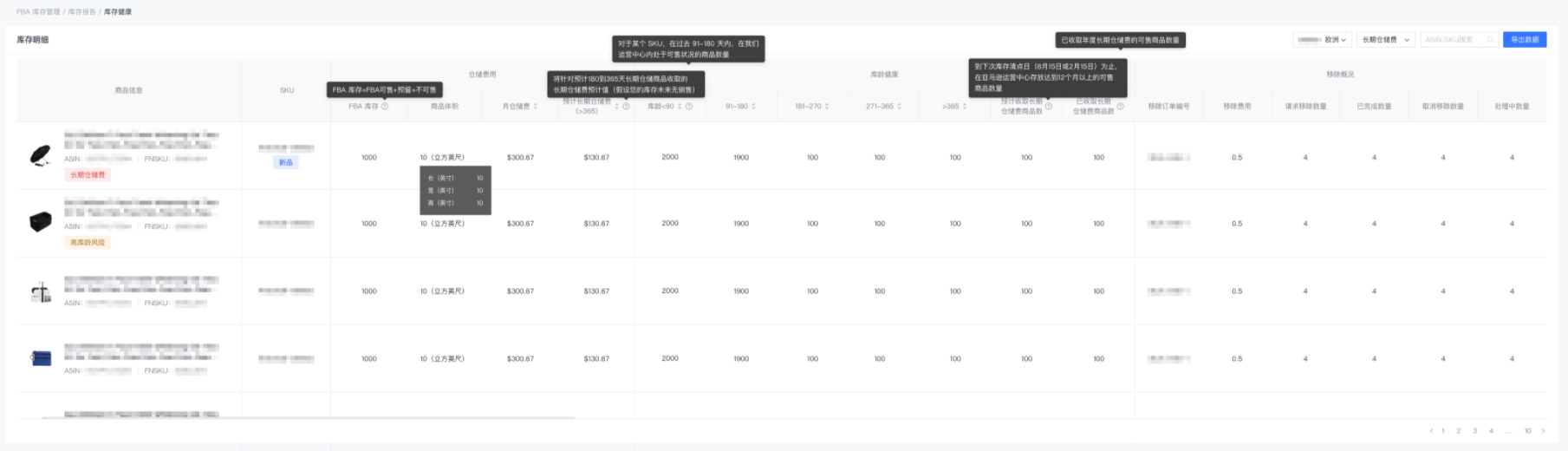The height and width of the screenshot is (451, 1568).
Task: Click help icon beside 库龄<90 header
Action: pos(689,107)
